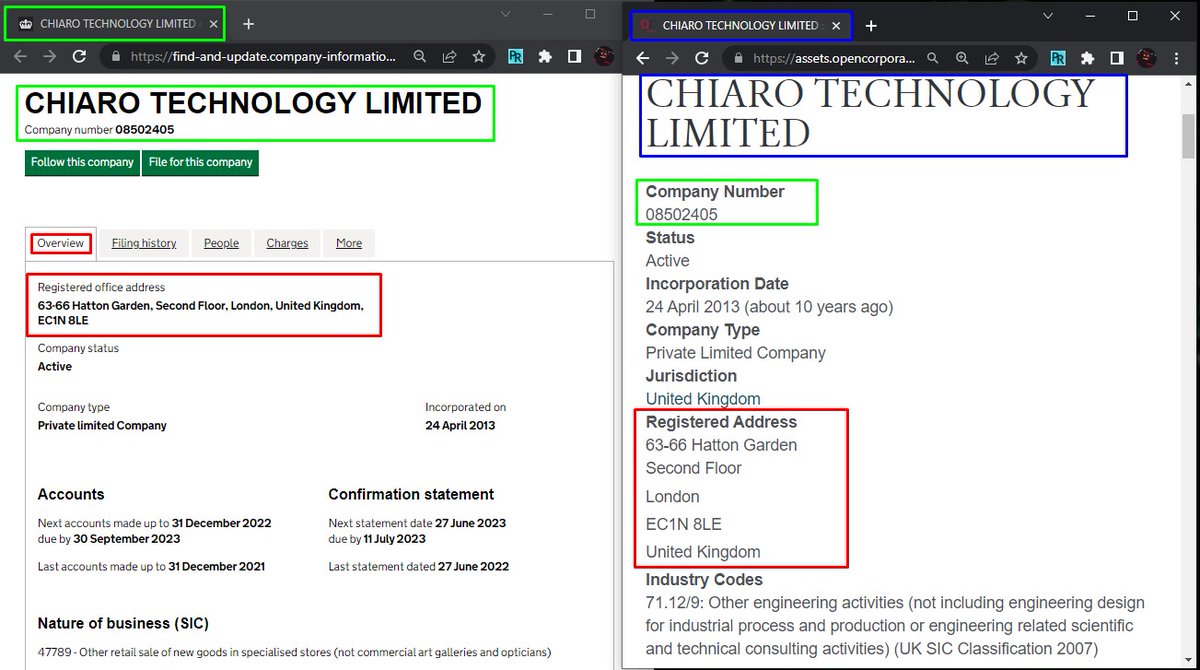Open the PR extension in the Companies House window
The height and width of the screenshot is (670, 1200).
coord(515,57)
